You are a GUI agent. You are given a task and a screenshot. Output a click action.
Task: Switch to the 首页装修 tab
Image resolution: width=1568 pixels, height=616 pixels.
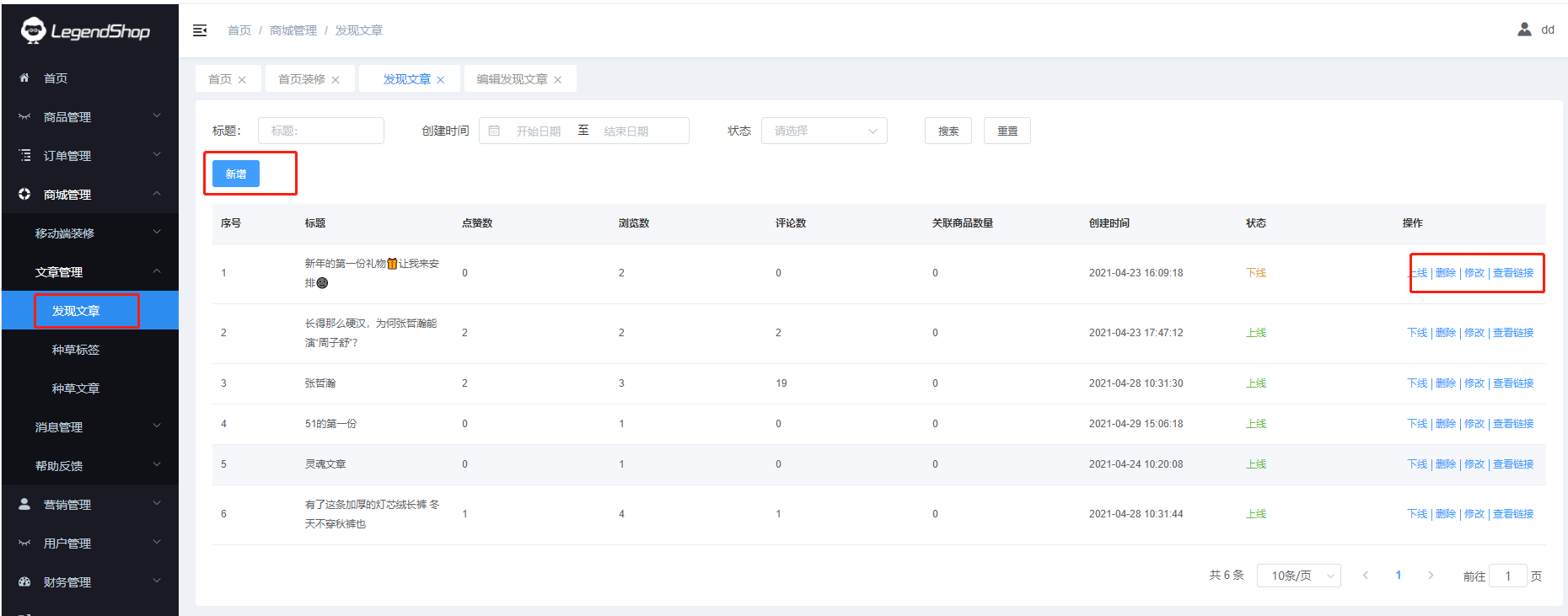tap(302, 79)
